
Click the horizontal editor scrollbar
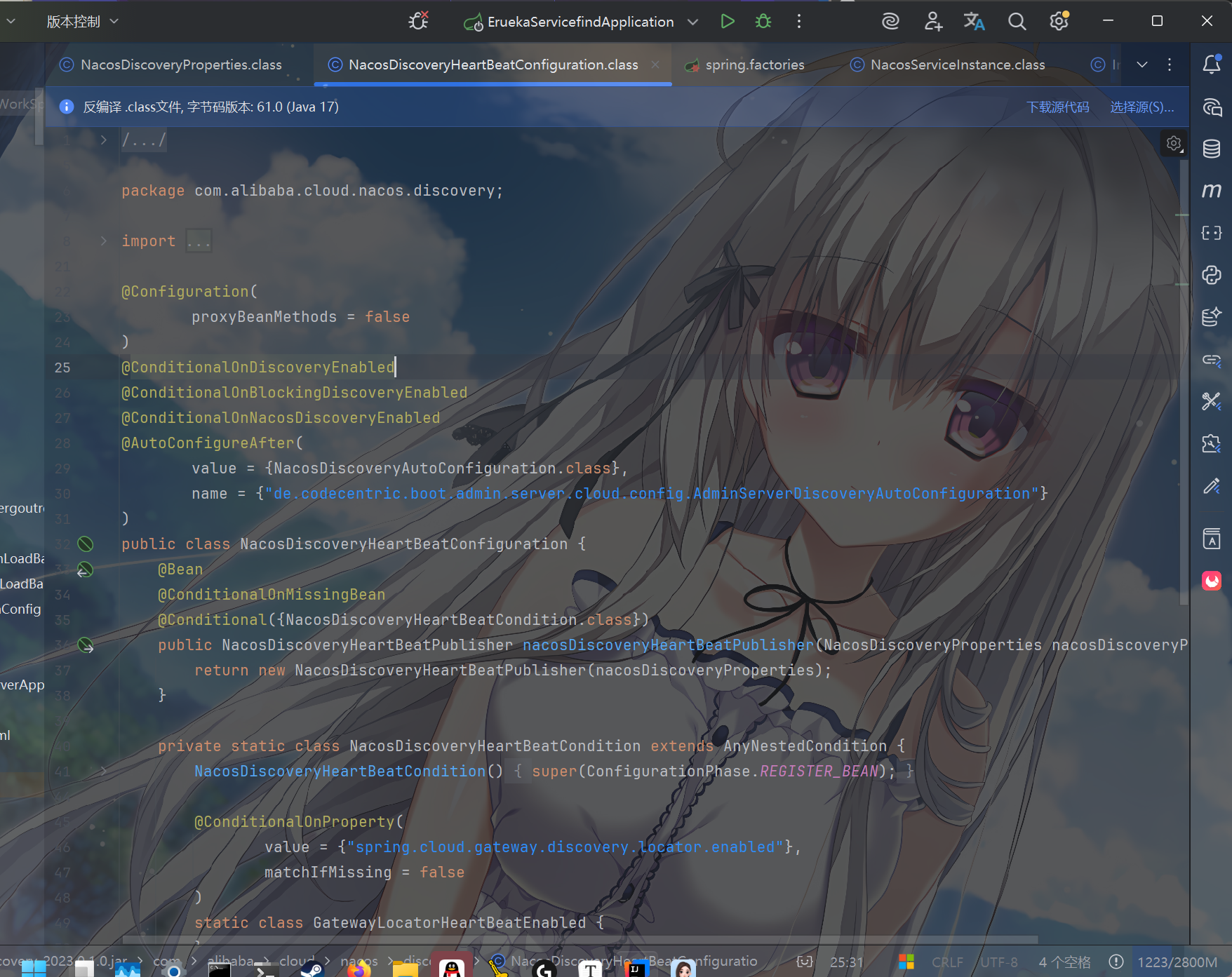click(580, 939)
